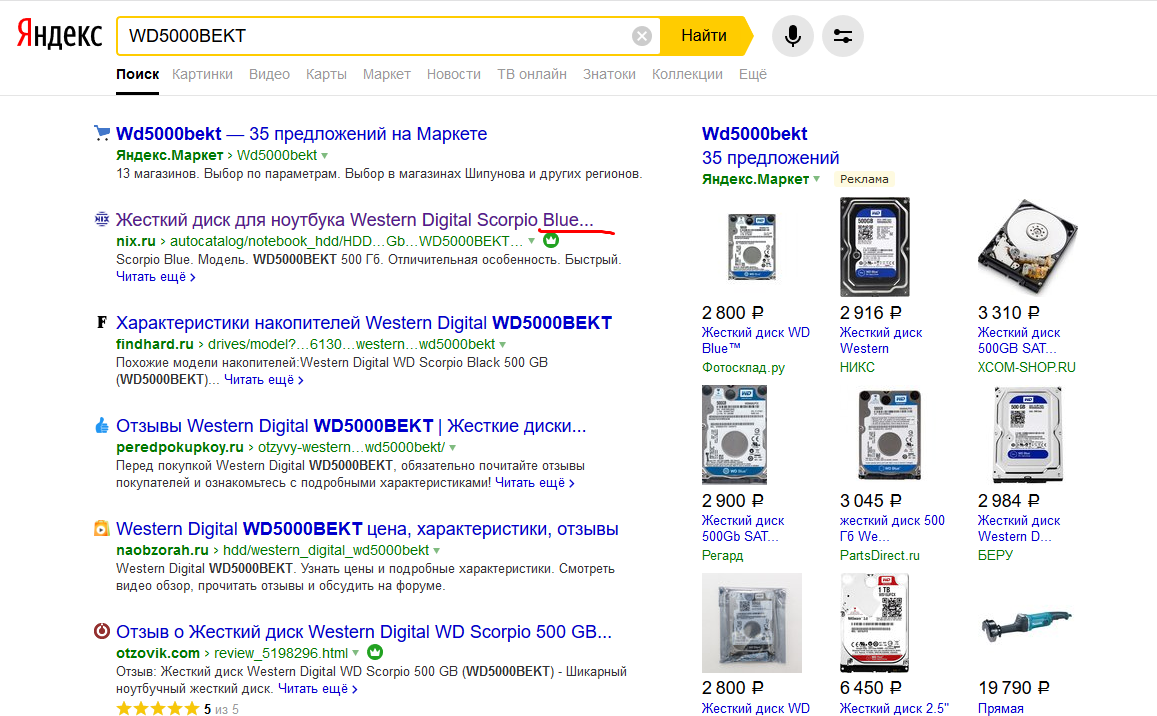
Task: Click Читать ещё in otzovik.com snippet
Action: point(317,689)
